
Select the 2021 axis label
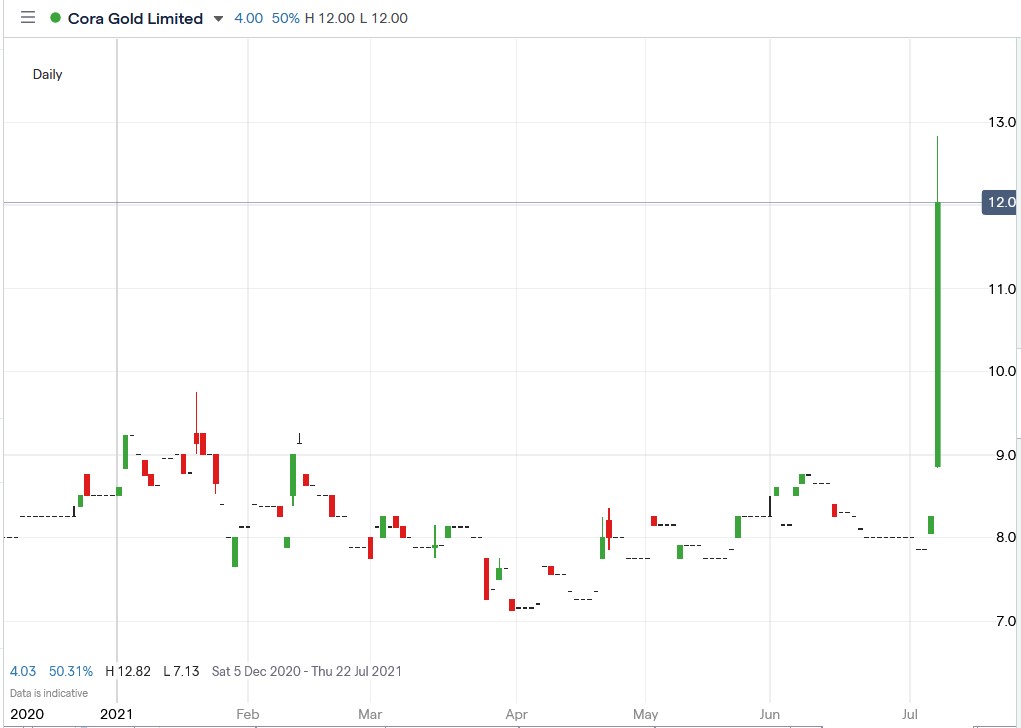[116, 714]
